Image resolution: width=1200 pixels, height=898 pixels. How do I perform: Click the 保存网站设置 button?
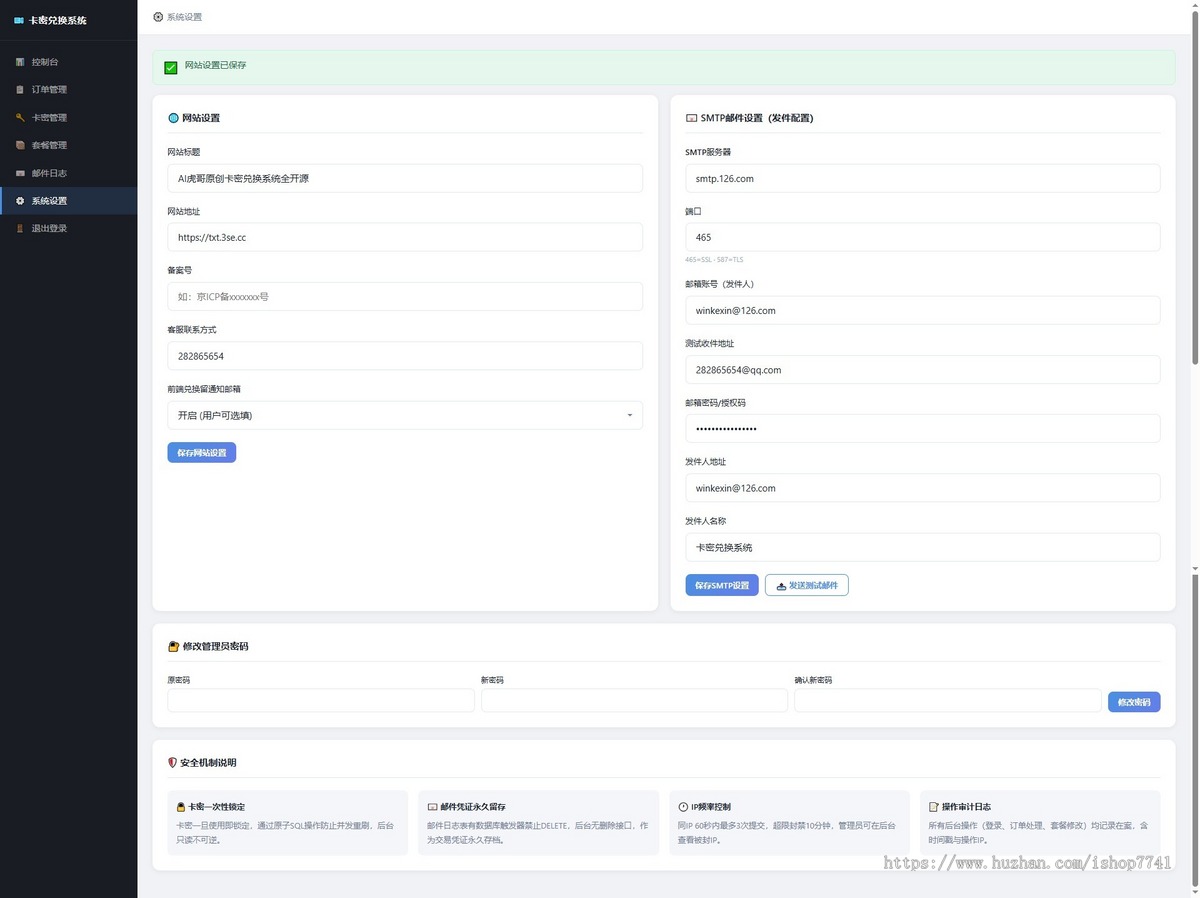point(201,453)
